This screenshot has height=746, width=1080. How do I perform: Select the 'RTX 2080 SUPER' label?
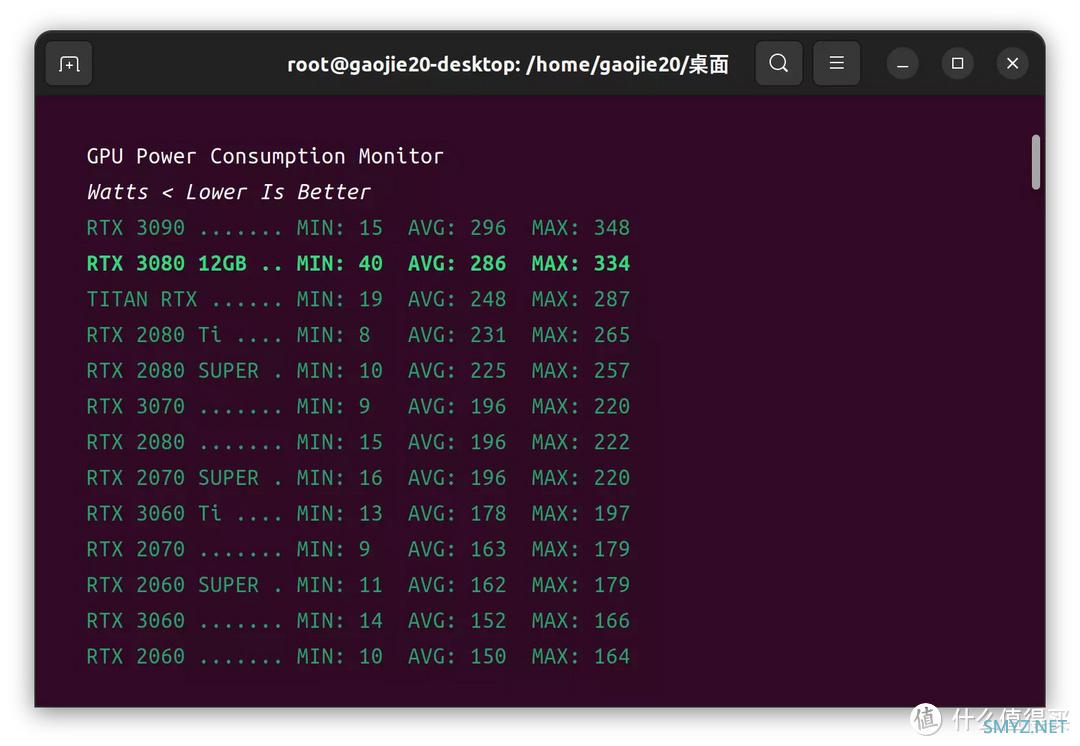173,371
